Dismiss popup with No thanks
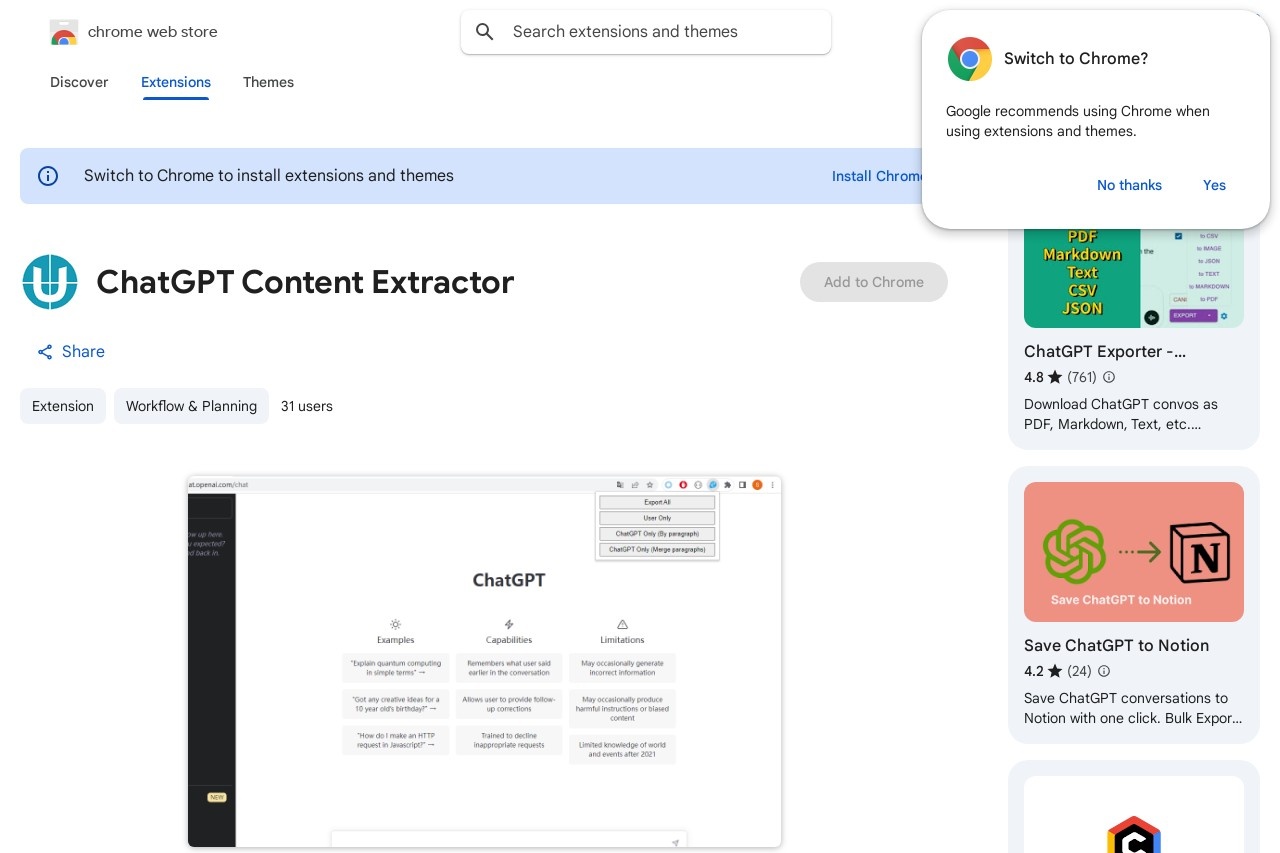Viewport: 1280px width, 853px height. (x=1129, y=185)
